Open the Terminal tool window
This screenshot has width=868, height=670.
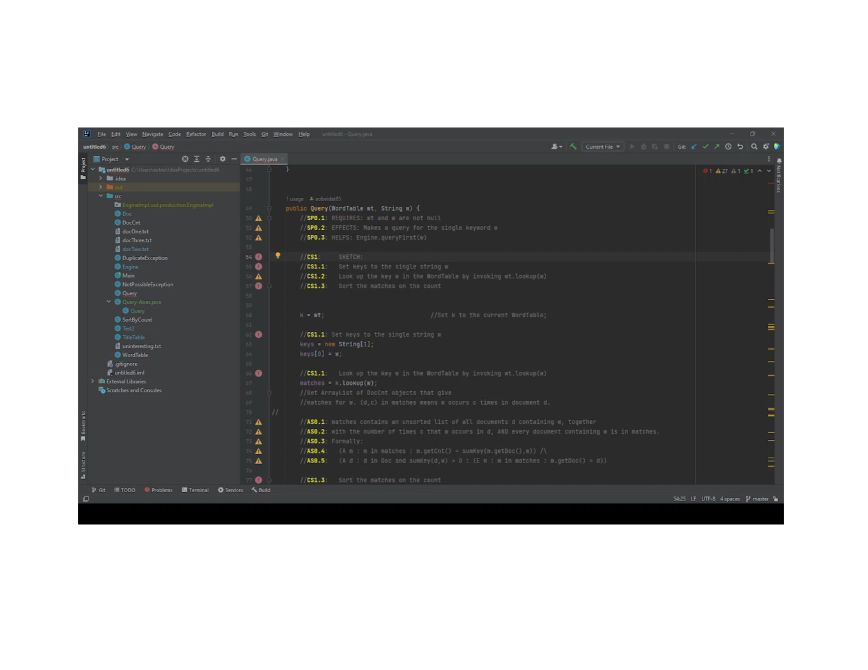point(195,490)
